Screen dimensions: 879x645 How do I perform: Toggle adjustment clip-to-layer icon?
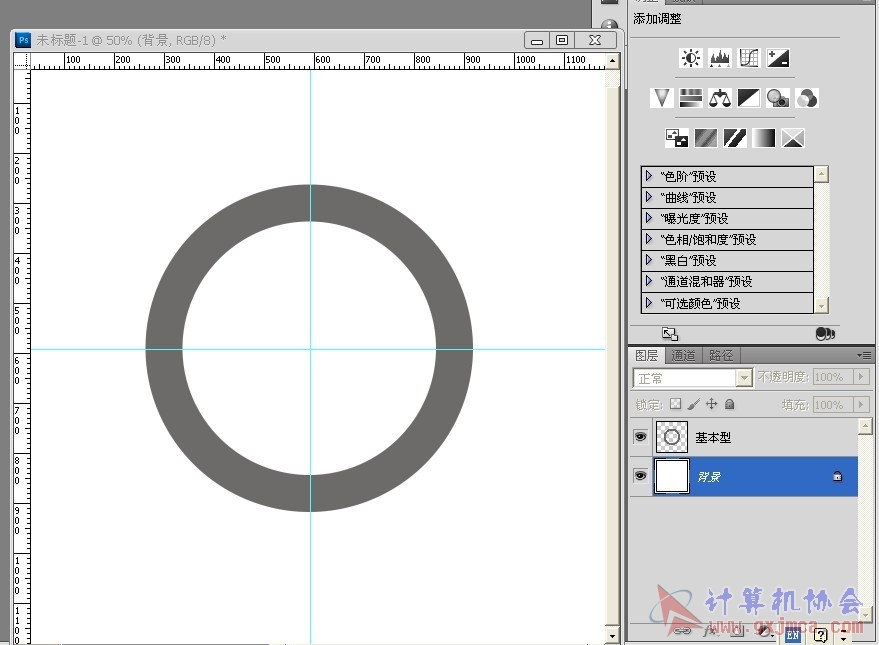pyautogui.click(x=825, y=334)
